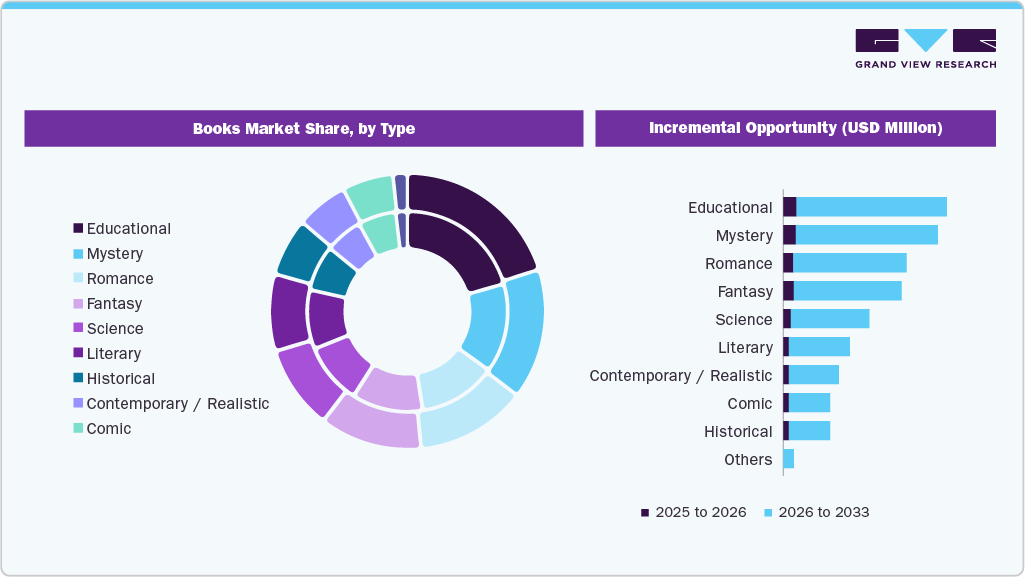Select the Books Market Share header

point(304,128)
